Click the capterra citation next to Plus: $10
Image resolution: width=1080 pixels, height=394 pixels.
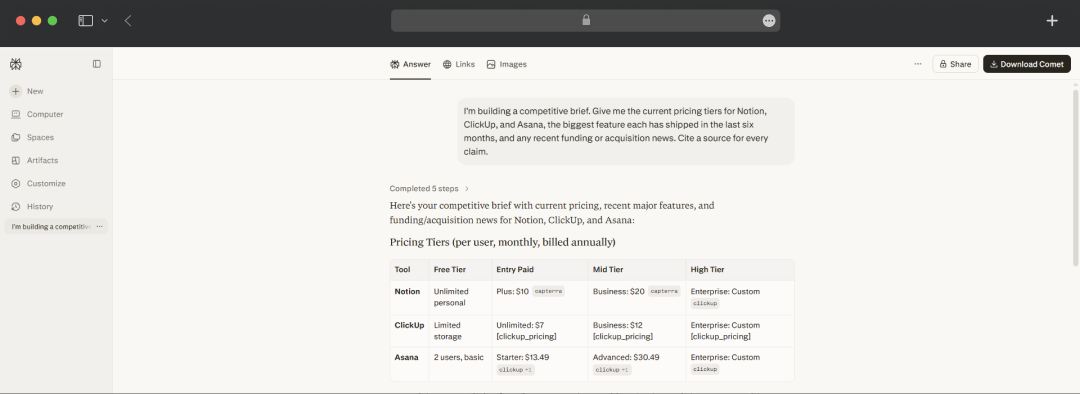pyautogui.click(x=549, y=291)
